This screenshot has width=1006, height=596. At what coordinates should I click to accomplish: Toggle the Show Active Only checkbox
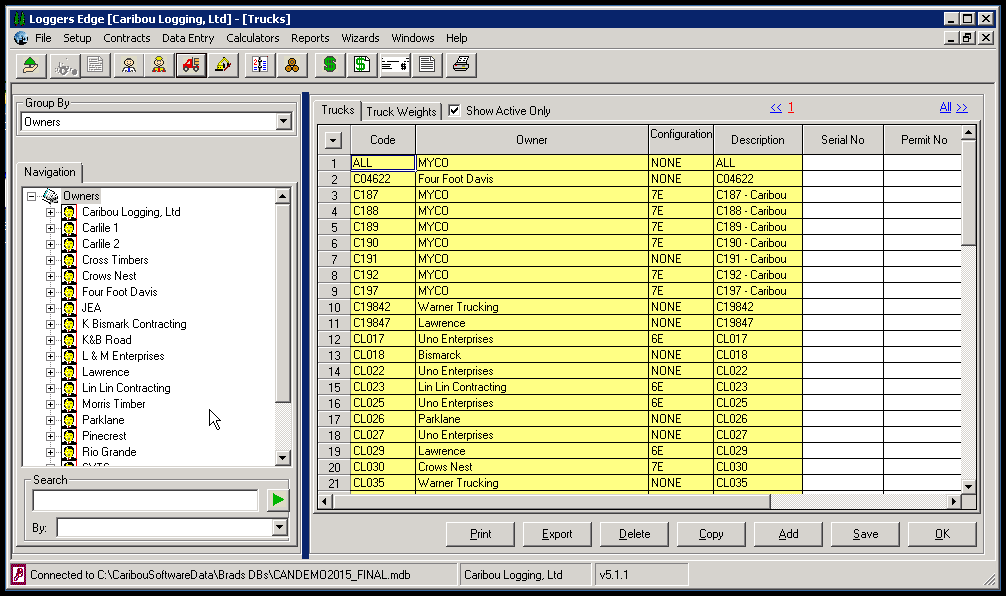click(454, 110)
